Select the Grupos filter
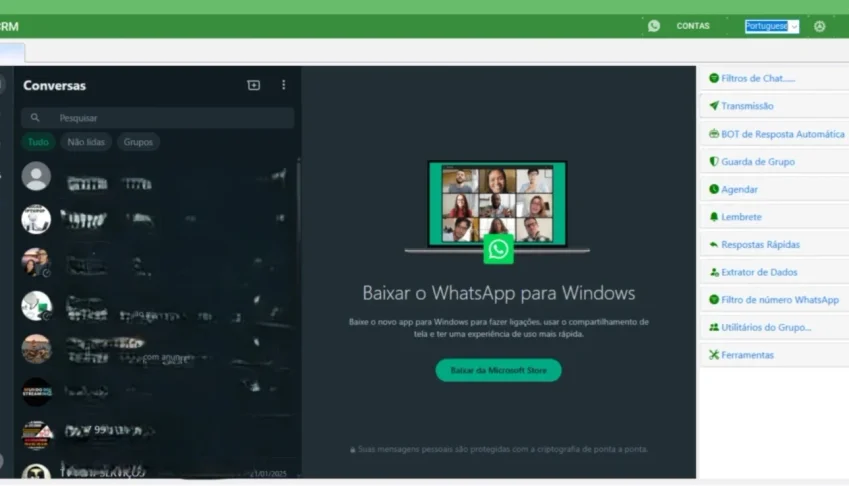The image size is (849, 486). pyautogui.click(x=138, y=142)
